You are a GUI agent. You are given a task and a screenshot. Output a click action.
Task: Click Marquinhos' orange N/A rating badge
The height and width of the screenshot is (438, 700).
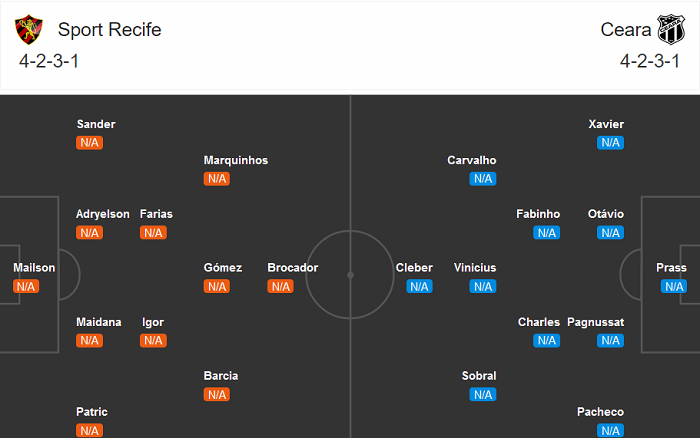[216, 179]
